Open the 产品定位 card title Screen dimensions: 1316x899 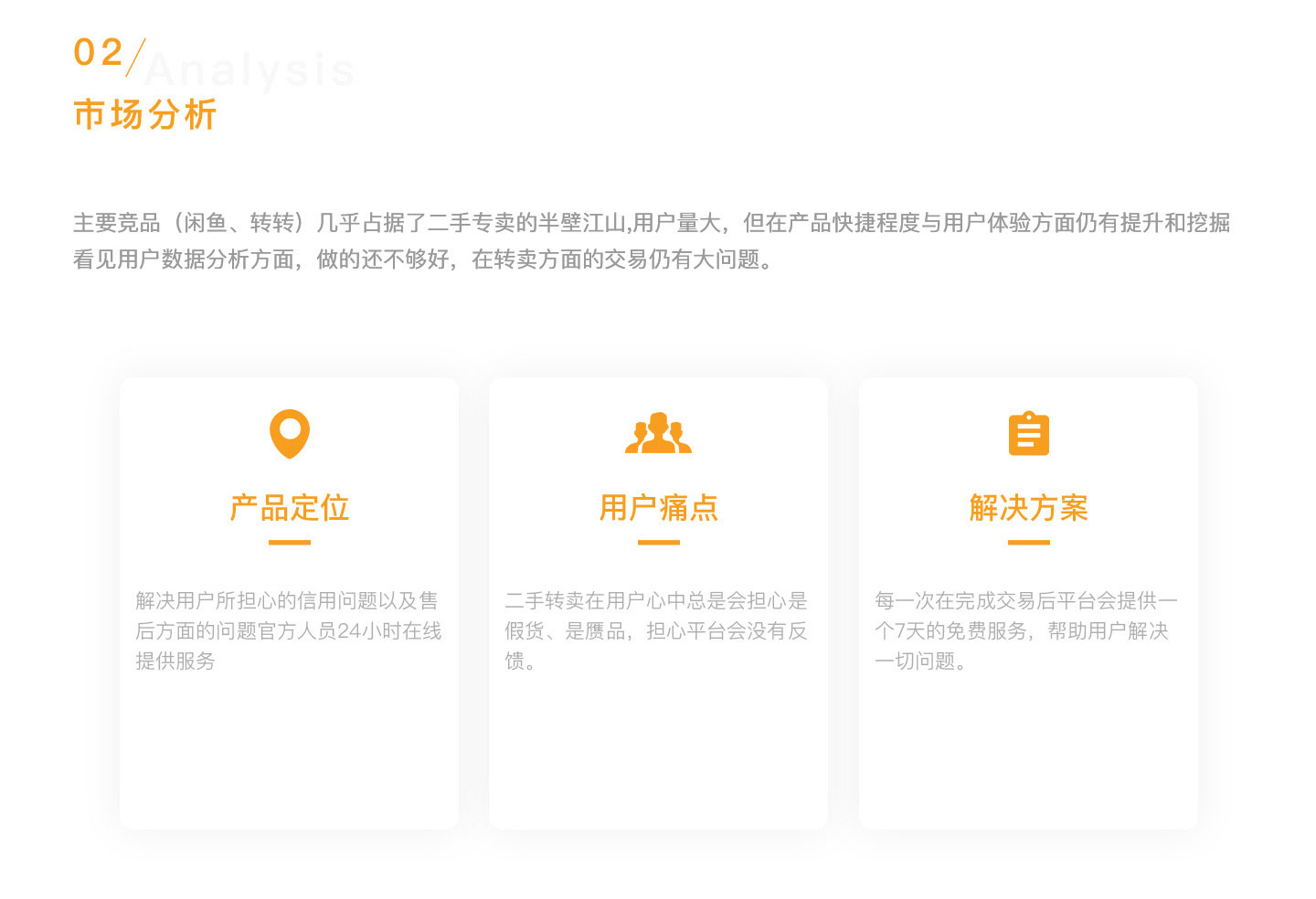(289, 508)
